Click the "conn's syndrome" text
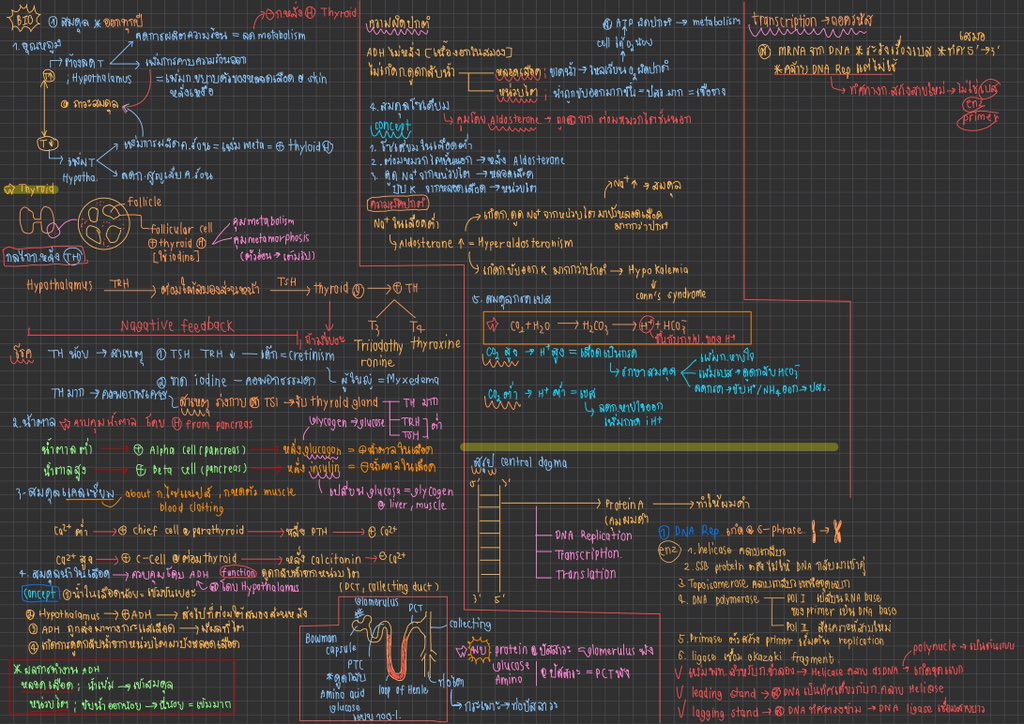The image size is (1024, 724). tap(671, 294)
